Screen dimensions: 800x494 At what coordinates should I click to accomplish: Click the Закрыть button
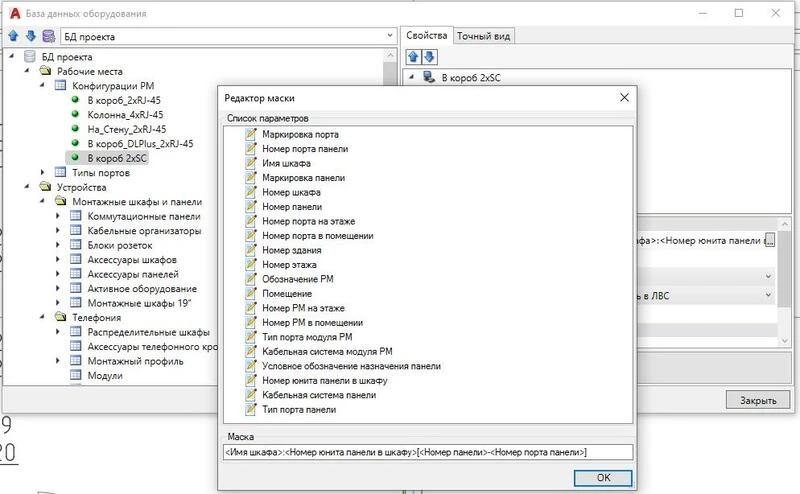click(757, 400)
